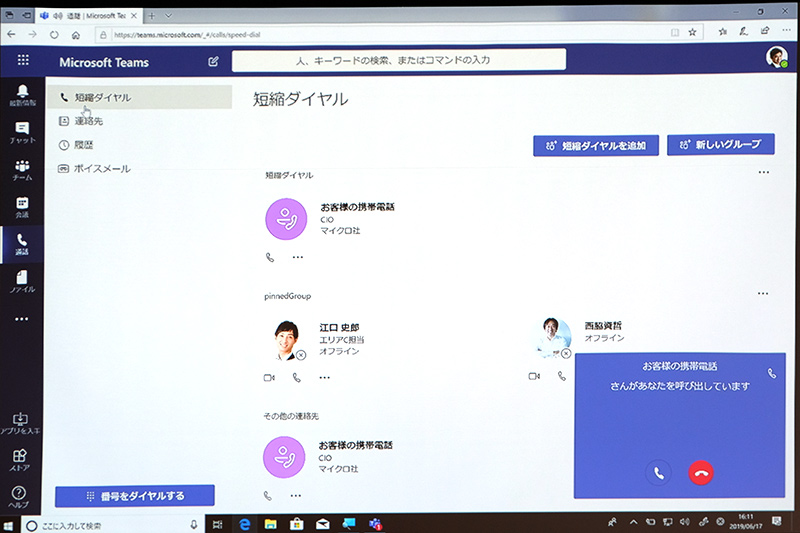The image size is (800, 533).
Task: Start video call with 江口 史郎
Action: coord(269,378)
